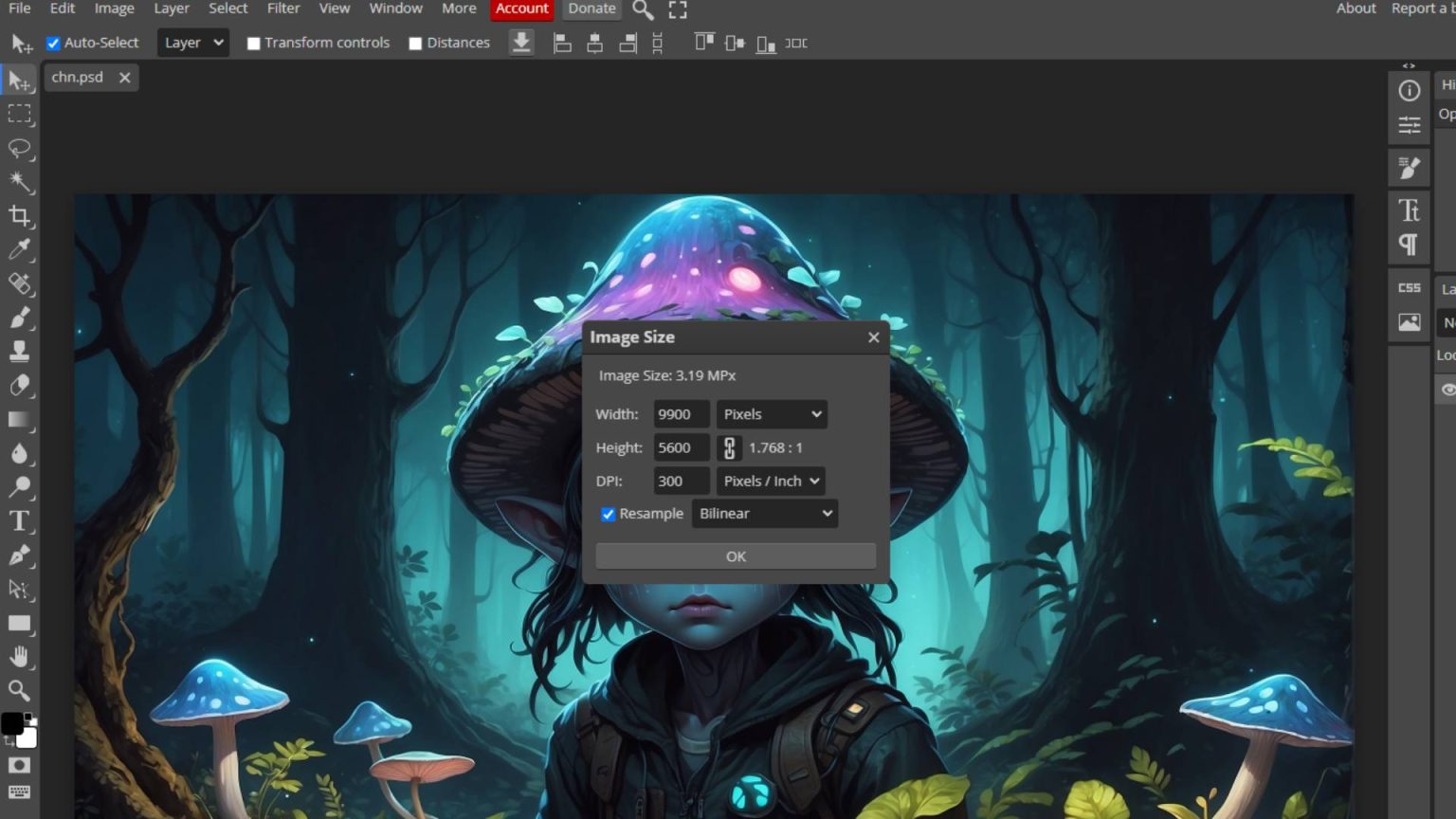Toggle the Auto-Select checkbox
Screen dimensions: 1456x819
[53, 43]
